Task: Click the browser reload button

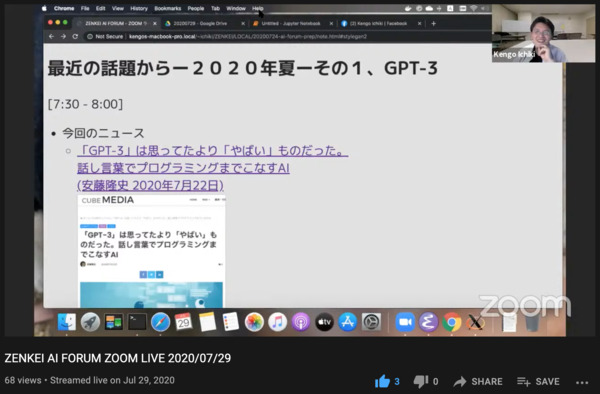Action: (x=75, y=36)
